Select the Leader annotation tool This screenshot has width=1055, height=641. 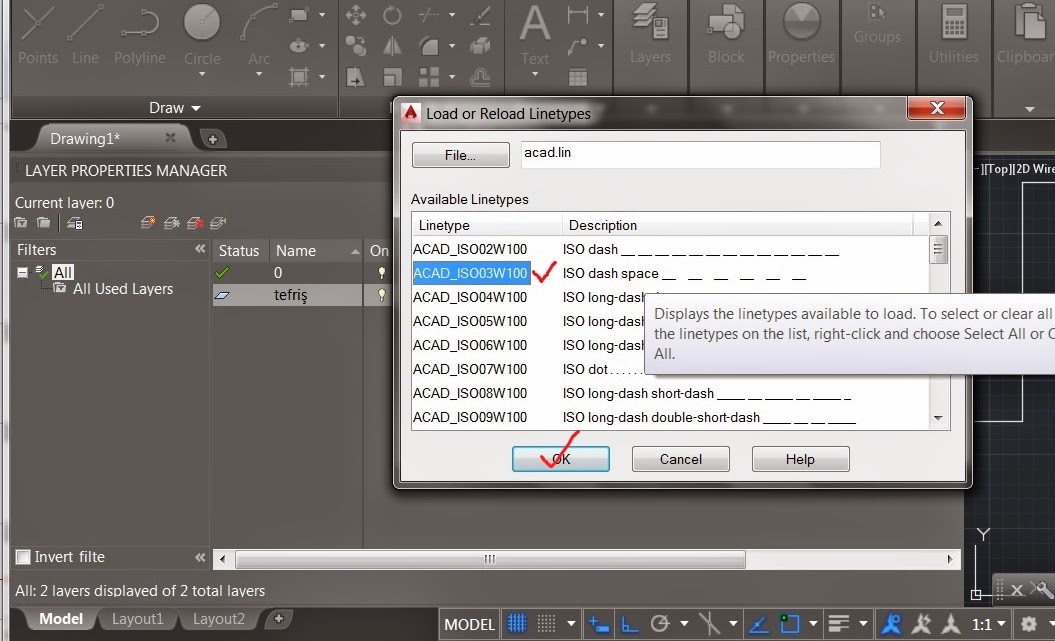coord(578,46)
